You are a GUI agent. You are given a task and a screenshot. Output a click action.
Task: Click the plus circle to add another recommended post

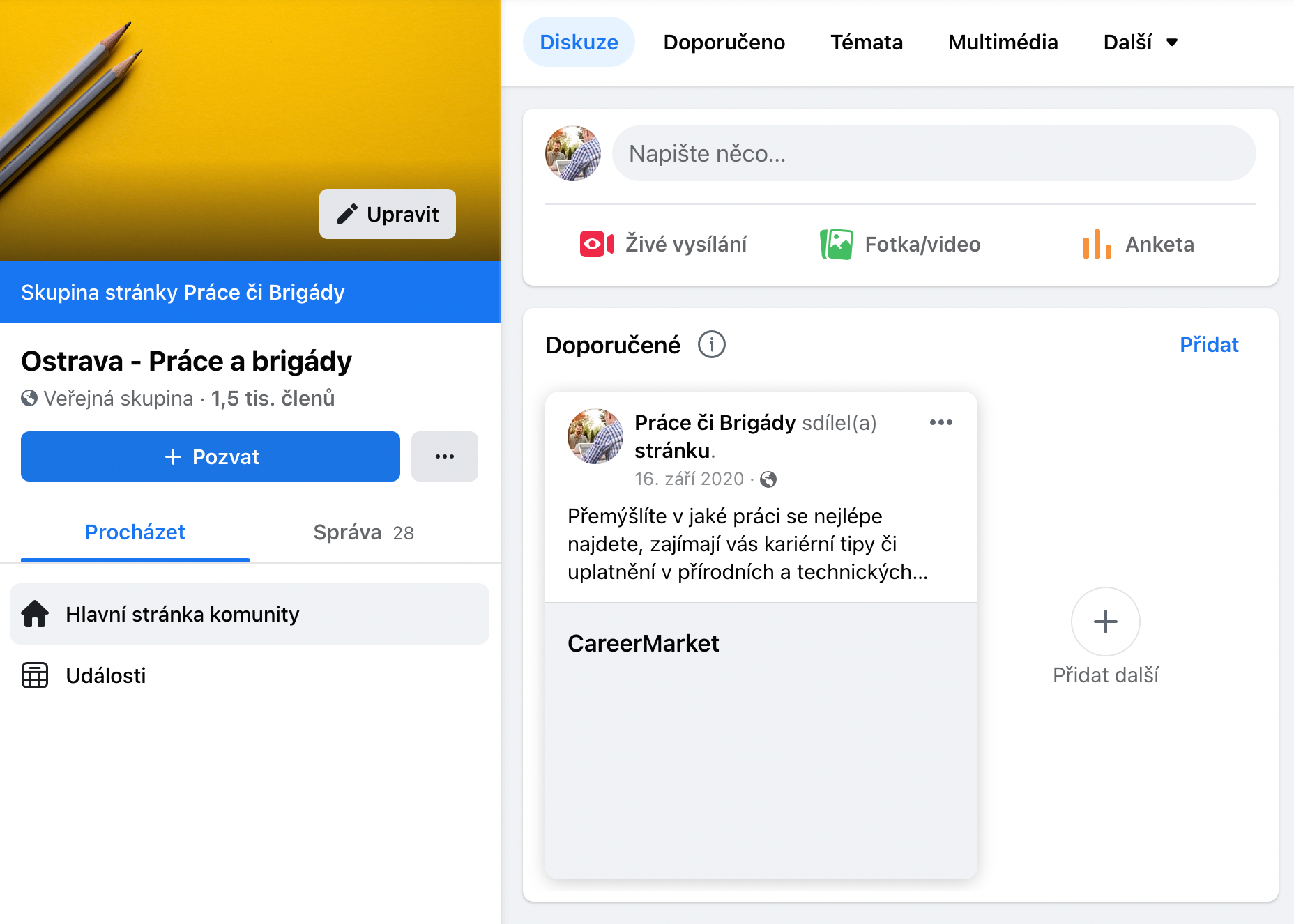coord(1106,622)
